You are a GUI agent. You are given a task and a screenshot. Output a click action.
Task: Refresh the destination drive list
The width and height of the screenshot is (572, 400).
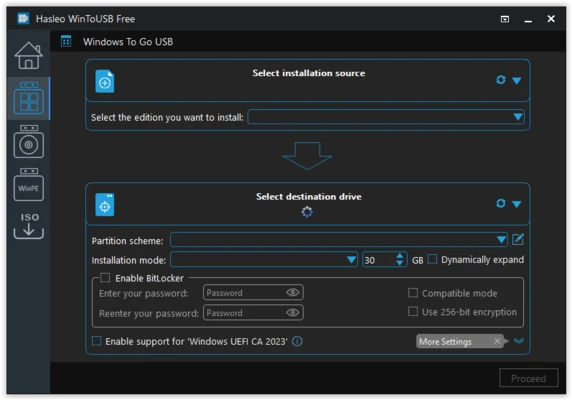tap(501, 203)
